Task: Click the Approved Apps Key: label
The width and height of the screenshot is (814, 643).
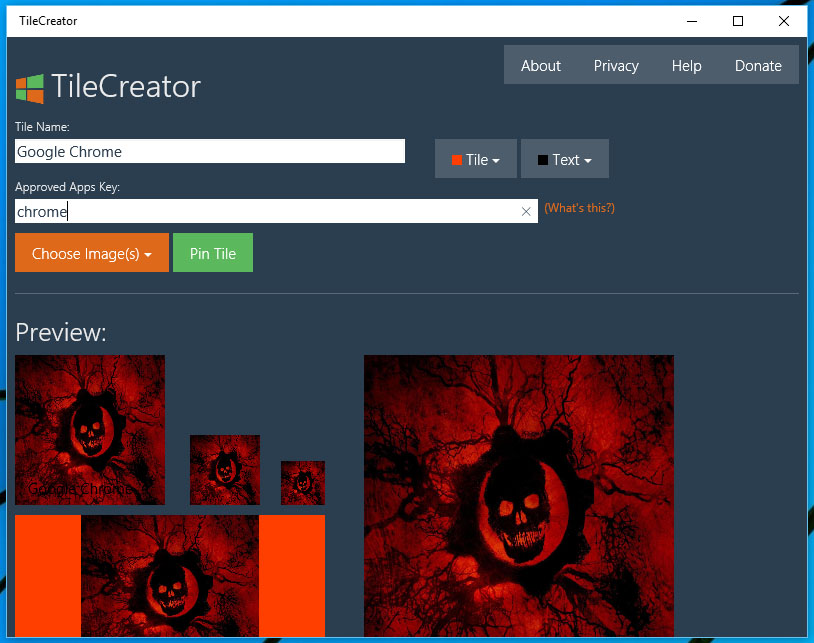Action: click(x=67, y=187)
